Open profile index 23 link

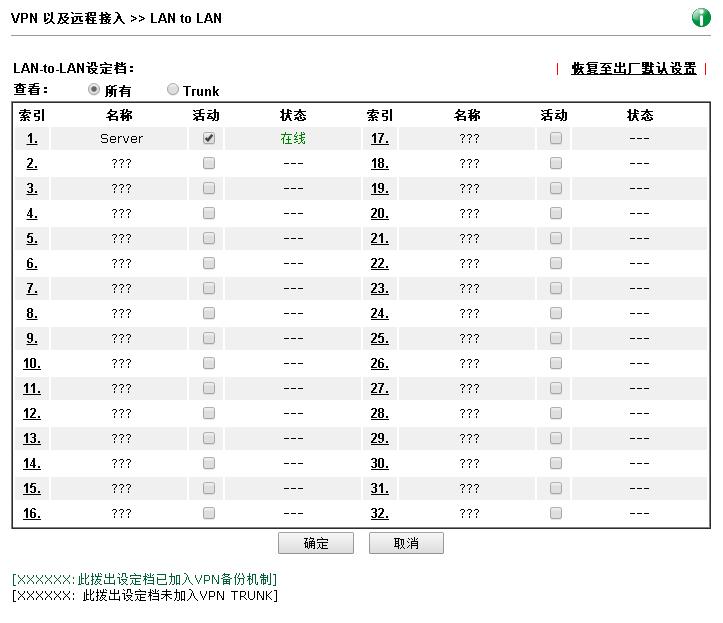pos(379,288)
